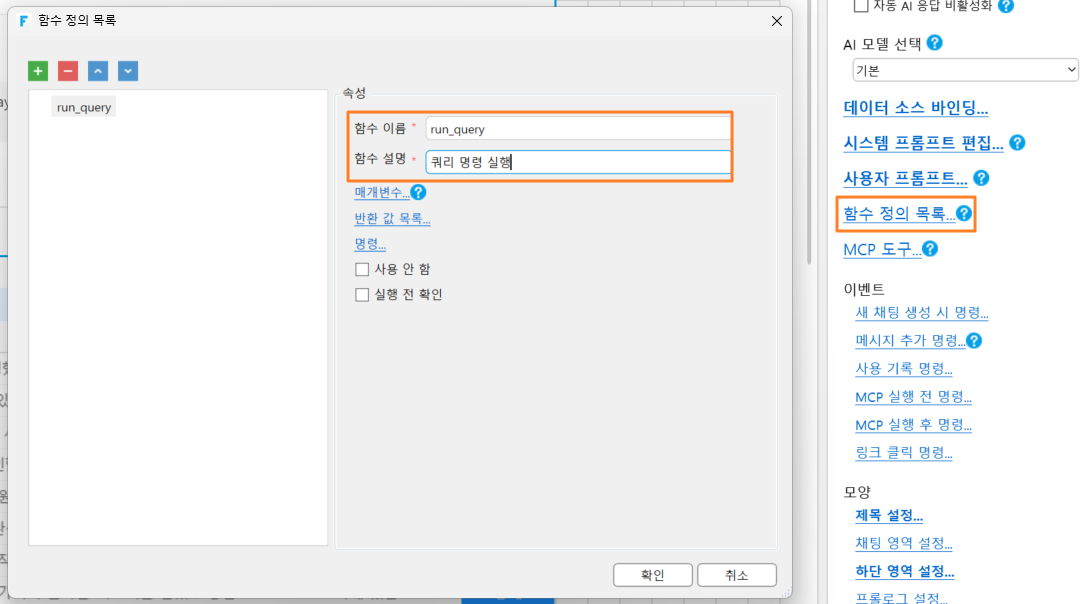Image resolution: width=1088 pixels, height=604 pixels.
Task: Close the 함수 정의 목록 dialog
Action: pyautogui.click(x=776, y=21)
